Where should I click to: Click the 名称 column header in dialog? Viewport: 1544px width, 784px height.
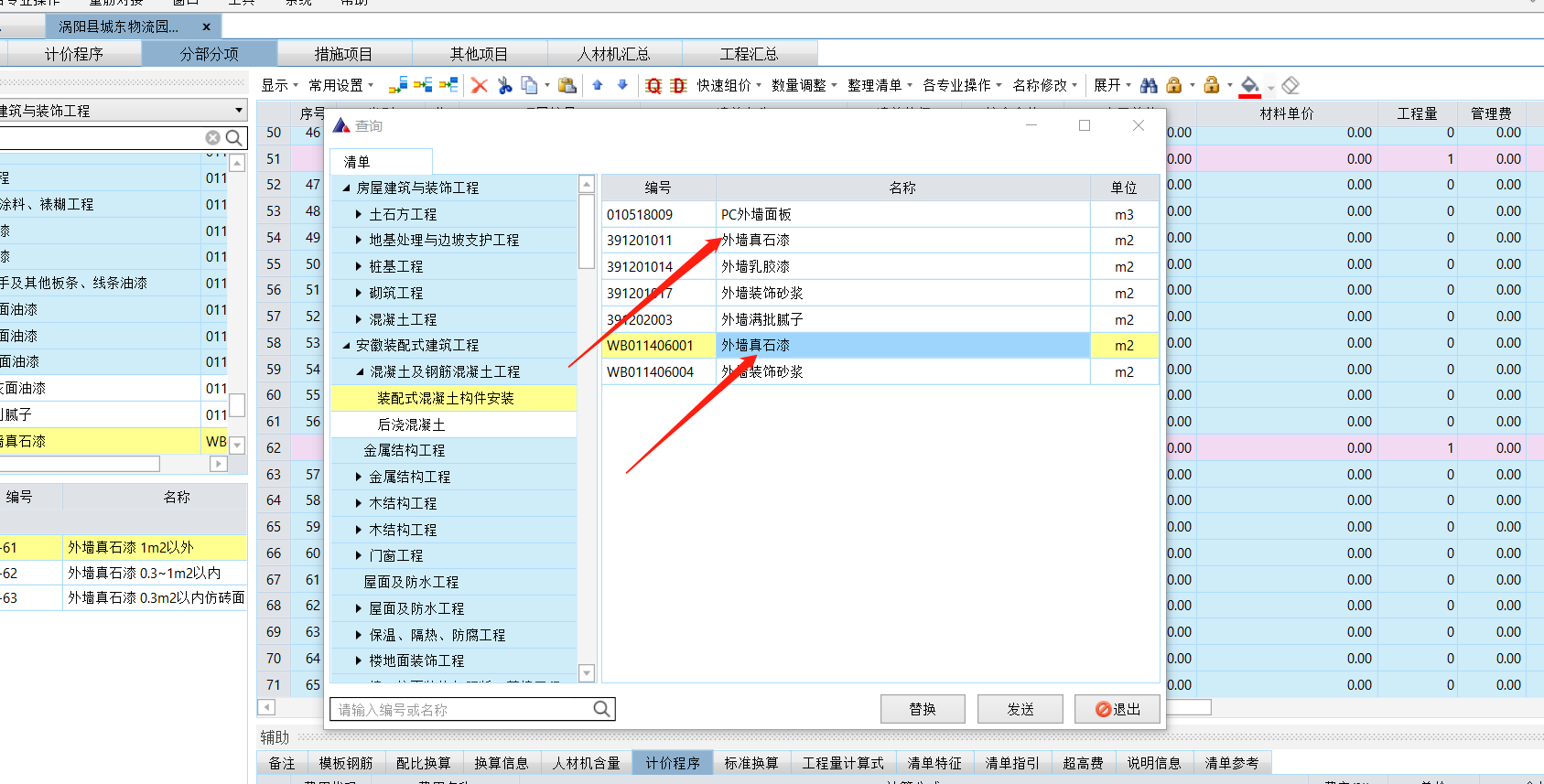pos(902,188)
